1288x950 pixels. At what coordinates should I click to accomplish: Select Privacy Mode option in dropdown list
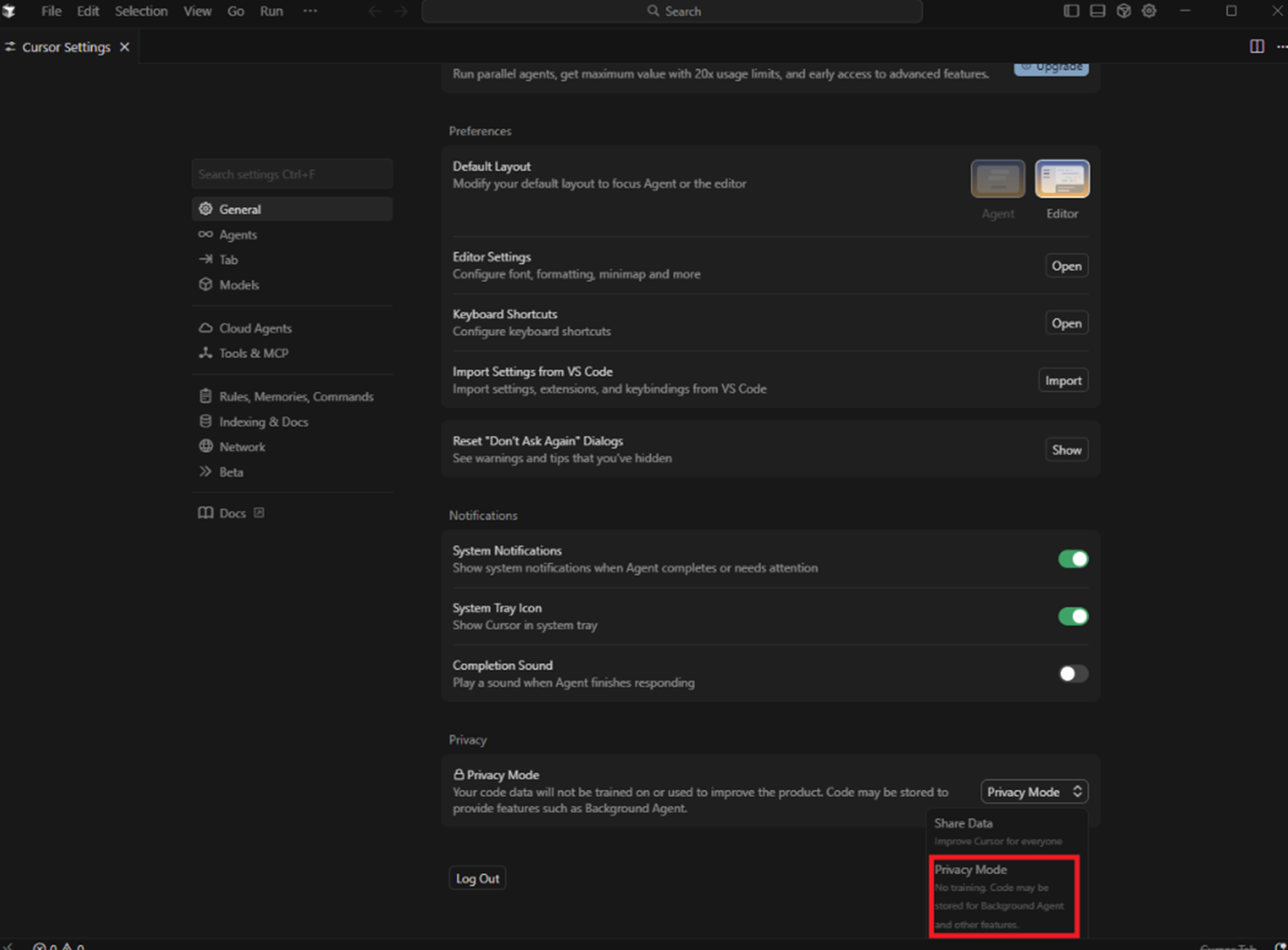[1004, 896]
